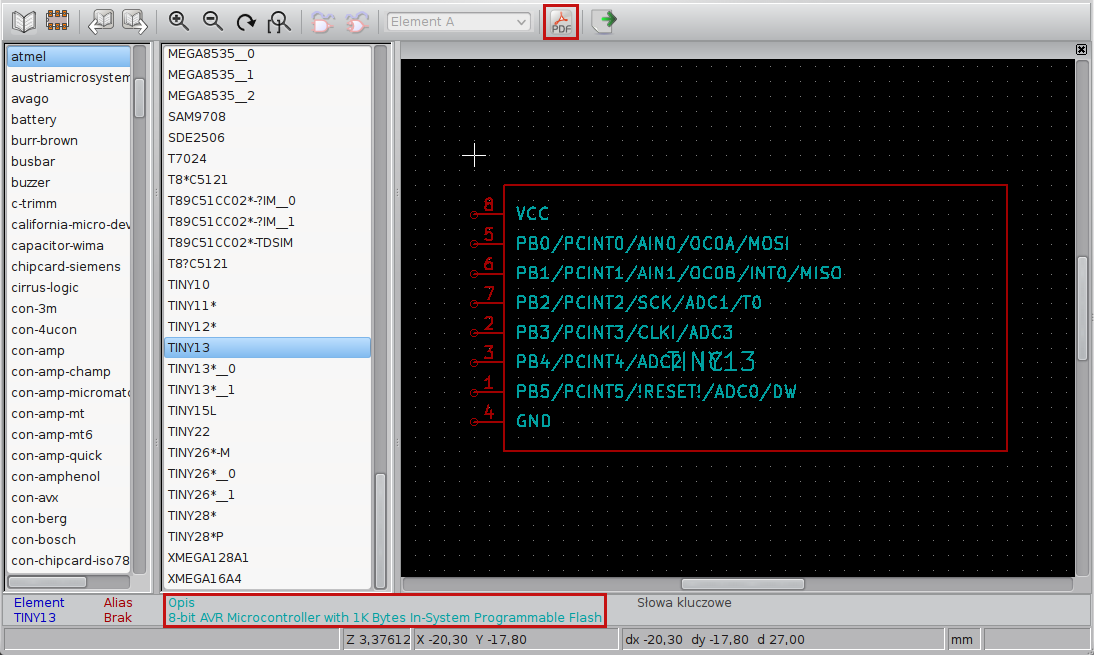Insert component into schematic with green arrow
The image size is (1094, 655).
point(604,21)
